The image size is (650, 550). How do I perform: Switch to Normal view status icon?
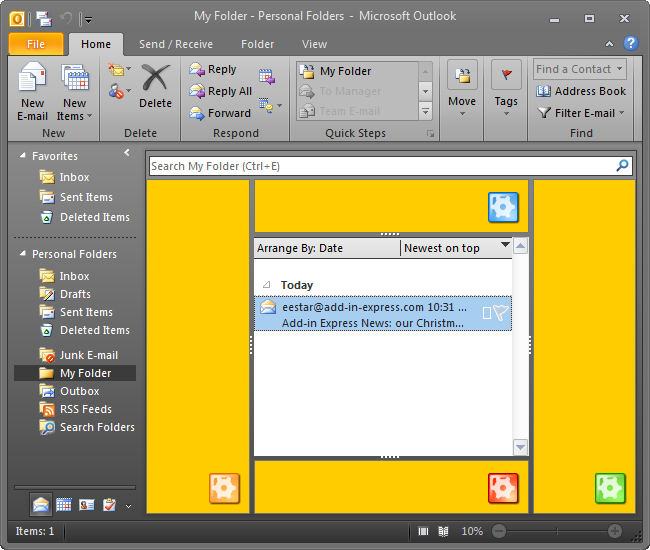click(x=423, y=531)
